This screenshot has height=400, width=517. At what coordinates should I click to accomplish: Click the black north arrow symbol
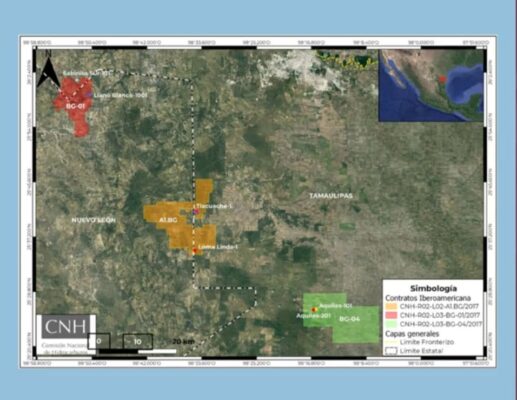coord(49,71)
